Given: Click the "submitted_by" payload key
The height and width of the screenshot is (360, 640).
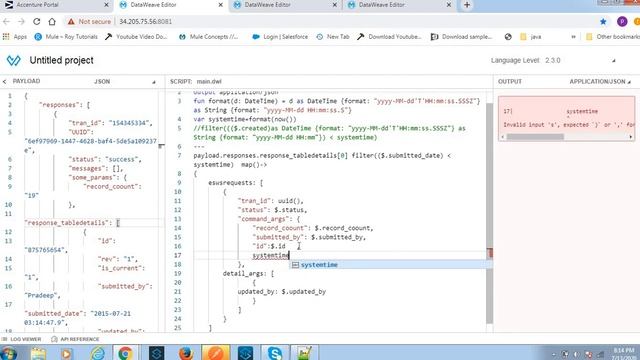Looking at the screenshot, I should click(x=125, y=287).
